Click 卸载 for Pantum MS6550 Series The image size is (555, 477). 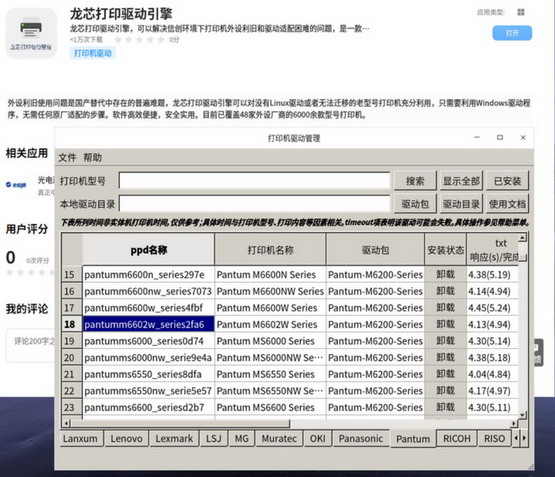[446, 374]
